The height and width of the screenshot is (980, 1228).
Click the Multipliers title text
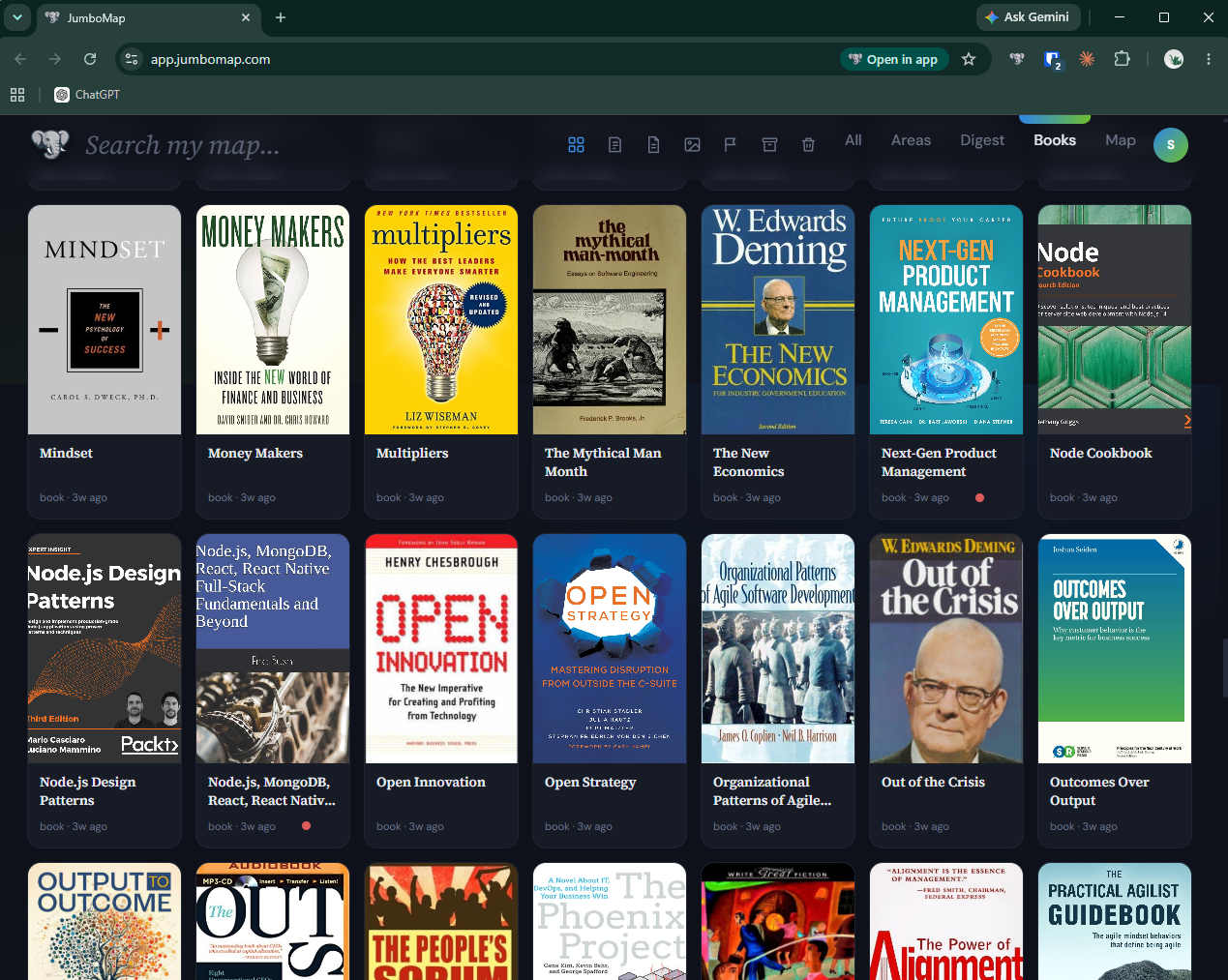point(412,454)
